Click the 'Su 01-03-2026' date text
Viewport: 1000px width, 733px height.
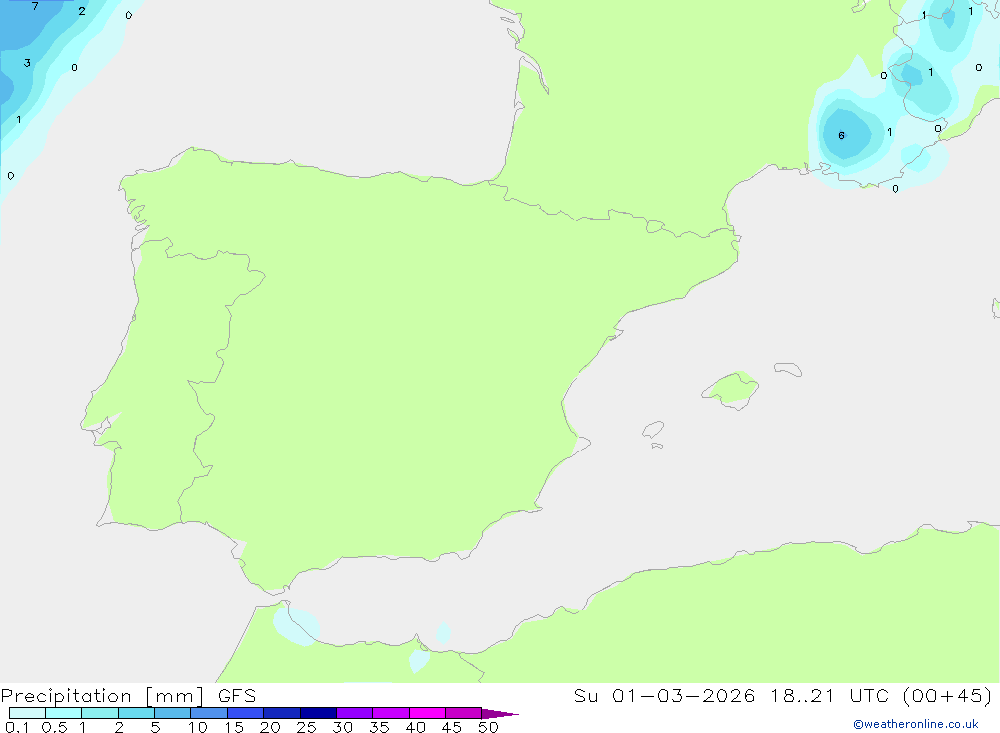(x=665, y=696)
